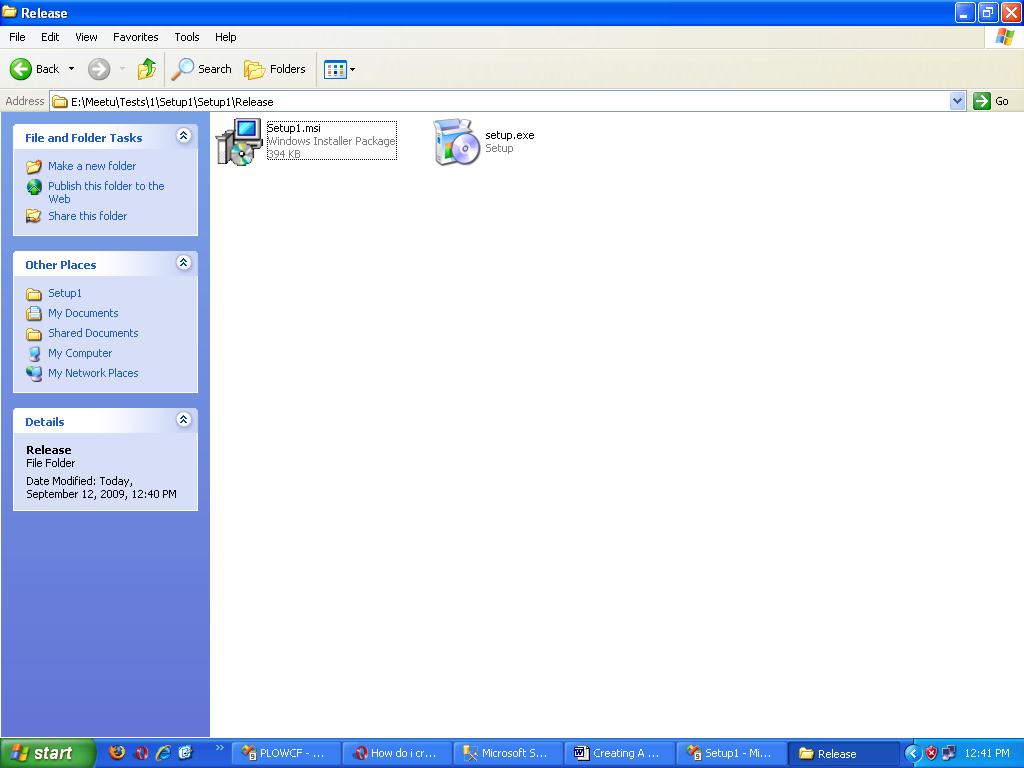Viewport: 1024px width, 768px height.
Task: Expand hidden Quick Launch items chevron
Action: click(219, 748)
